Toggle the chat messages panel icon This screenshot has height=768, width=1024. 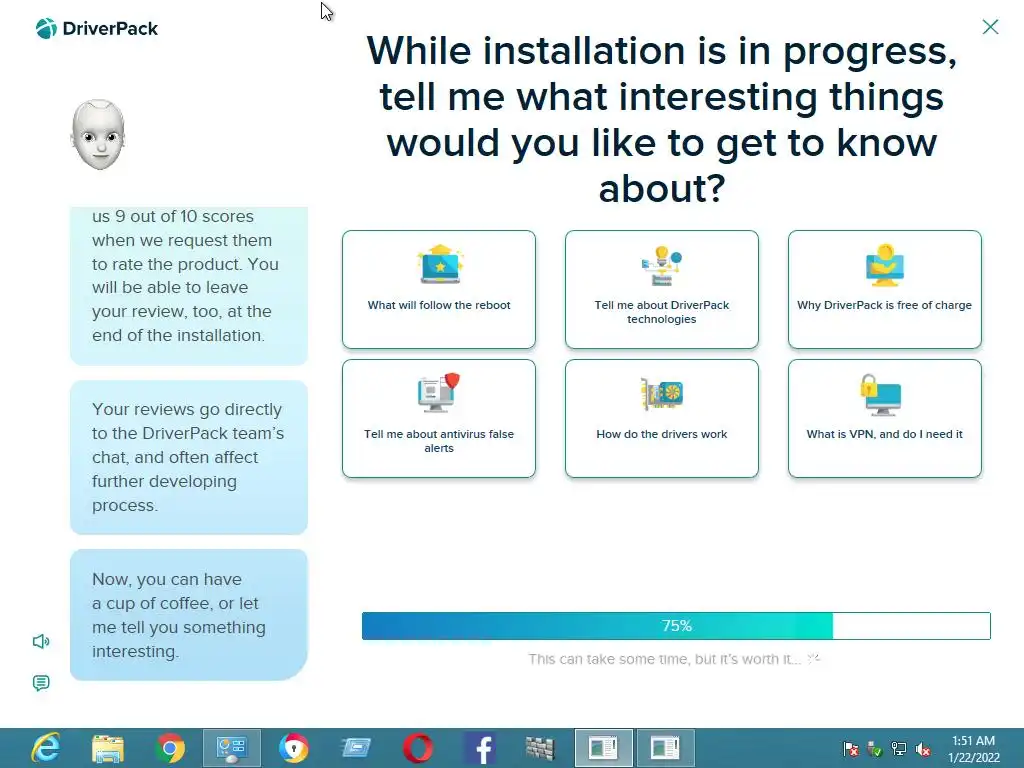pos(41,683)
